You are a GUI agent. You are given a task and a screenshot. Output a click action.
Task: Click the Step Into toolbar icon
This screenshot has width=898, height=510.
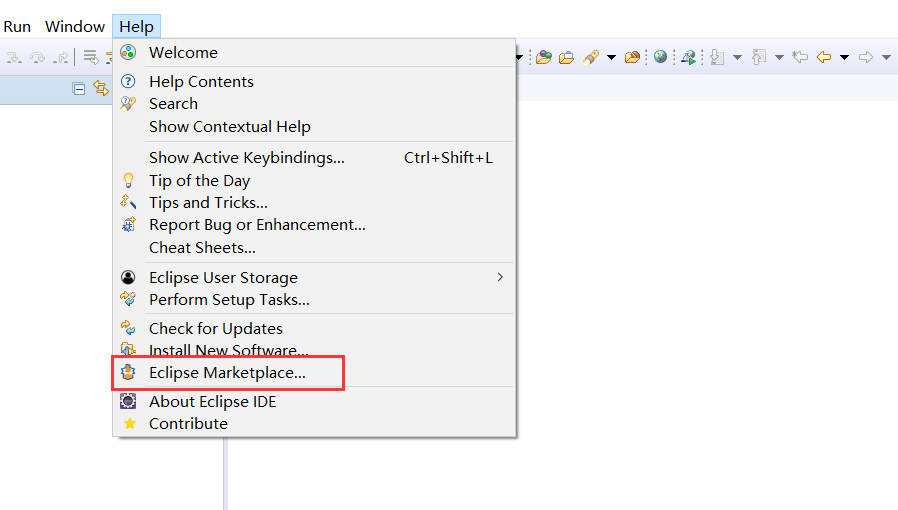coord(14,57)
